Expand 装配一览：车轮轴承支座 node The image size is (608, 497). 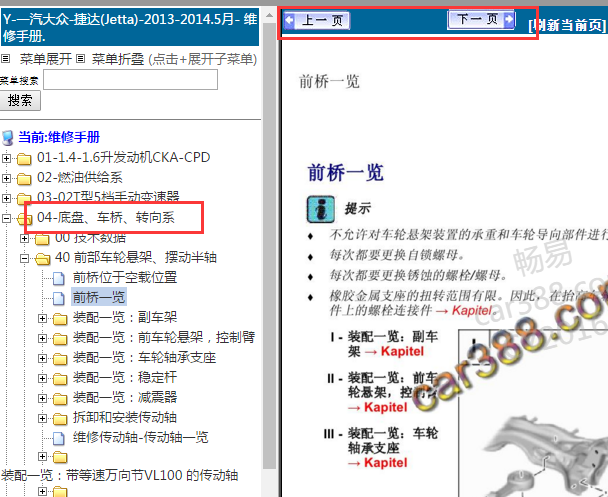(x=42, y=358)
